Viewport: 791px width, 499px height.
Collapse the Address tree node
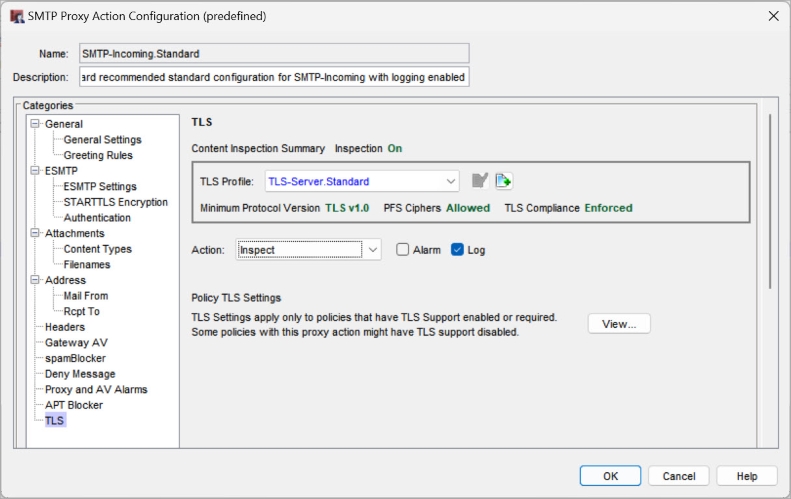point(35,280)
